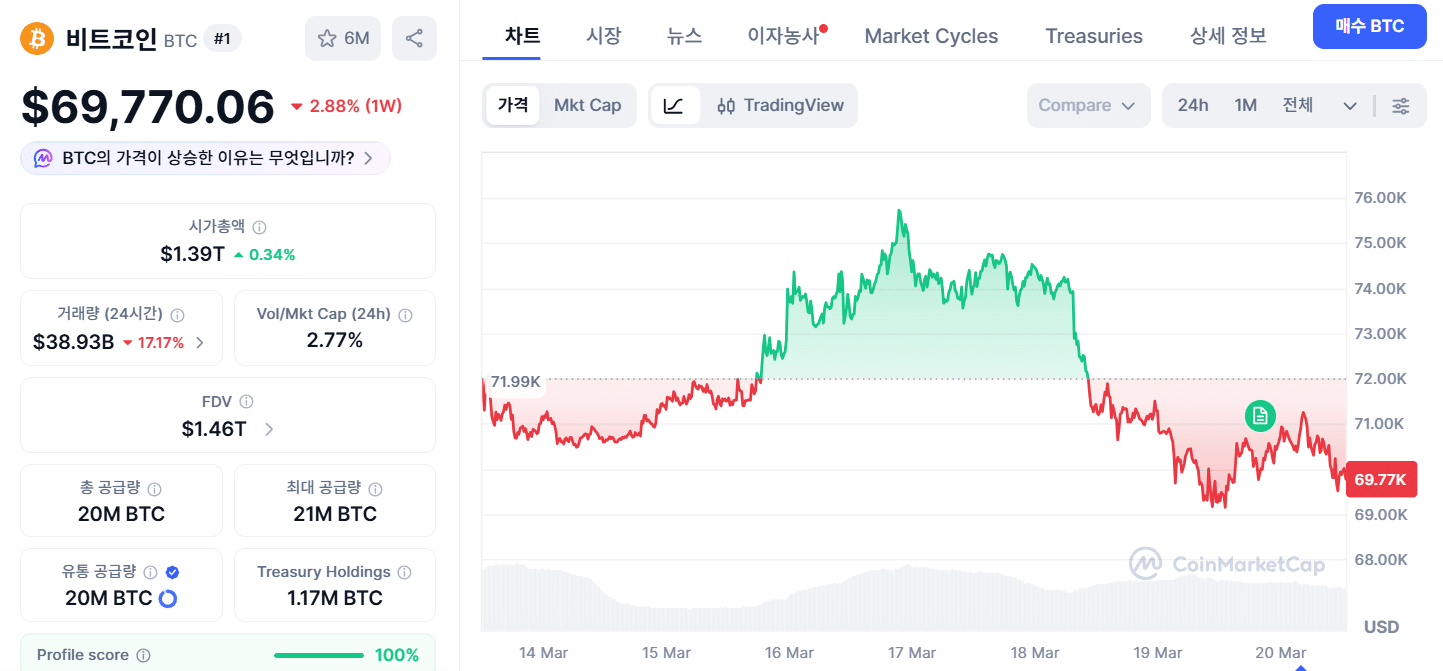
Task: Click the news document marker on chart
Action: (1260, 415)
